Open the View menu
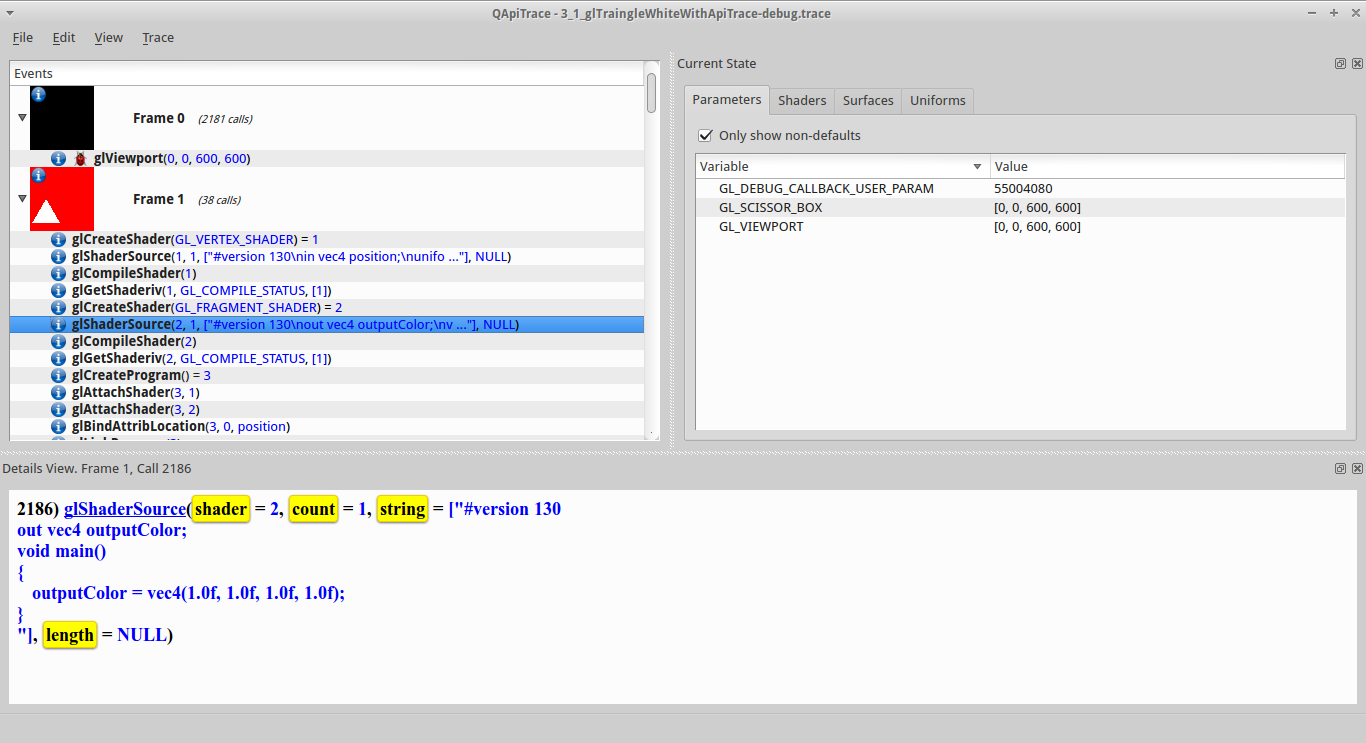The height and width of the screenshot is (743, 1366). (x=108, y=38)
